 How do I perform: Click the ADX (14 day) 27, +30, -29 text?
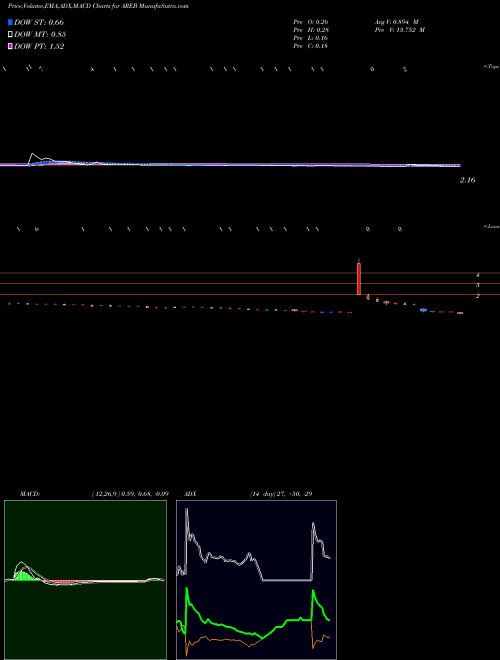point(281,494)
